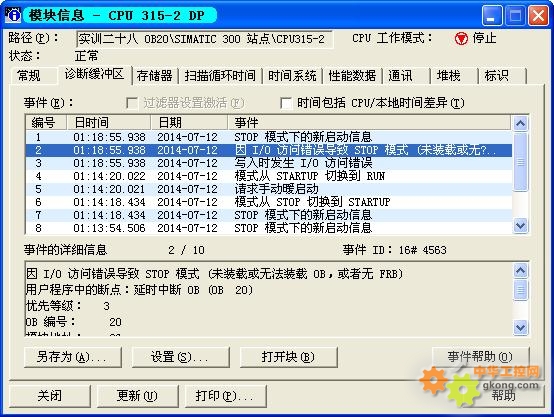Select event 4 模式从 STARTUP 切换到 RUN
The width and height of the screenshot is (554, 417).
click(269, 176)
